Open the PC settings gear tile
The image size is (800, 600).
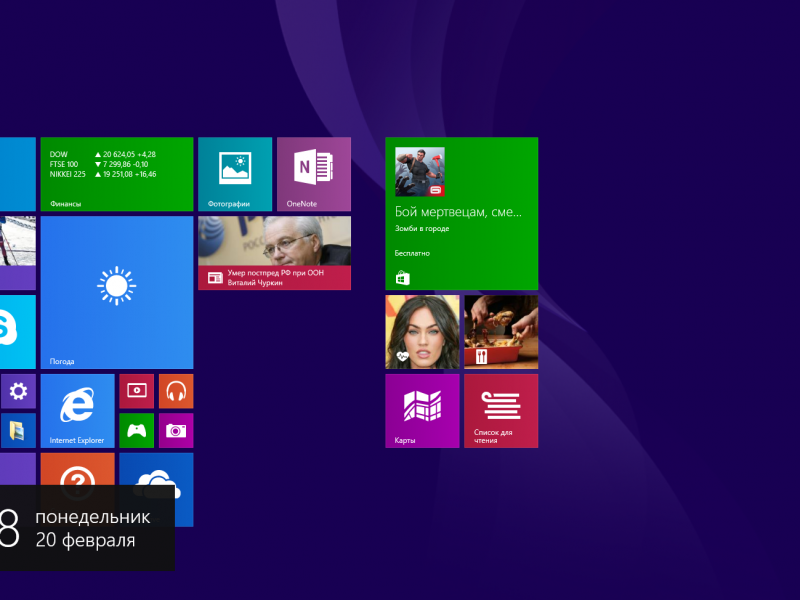[18, 391]
